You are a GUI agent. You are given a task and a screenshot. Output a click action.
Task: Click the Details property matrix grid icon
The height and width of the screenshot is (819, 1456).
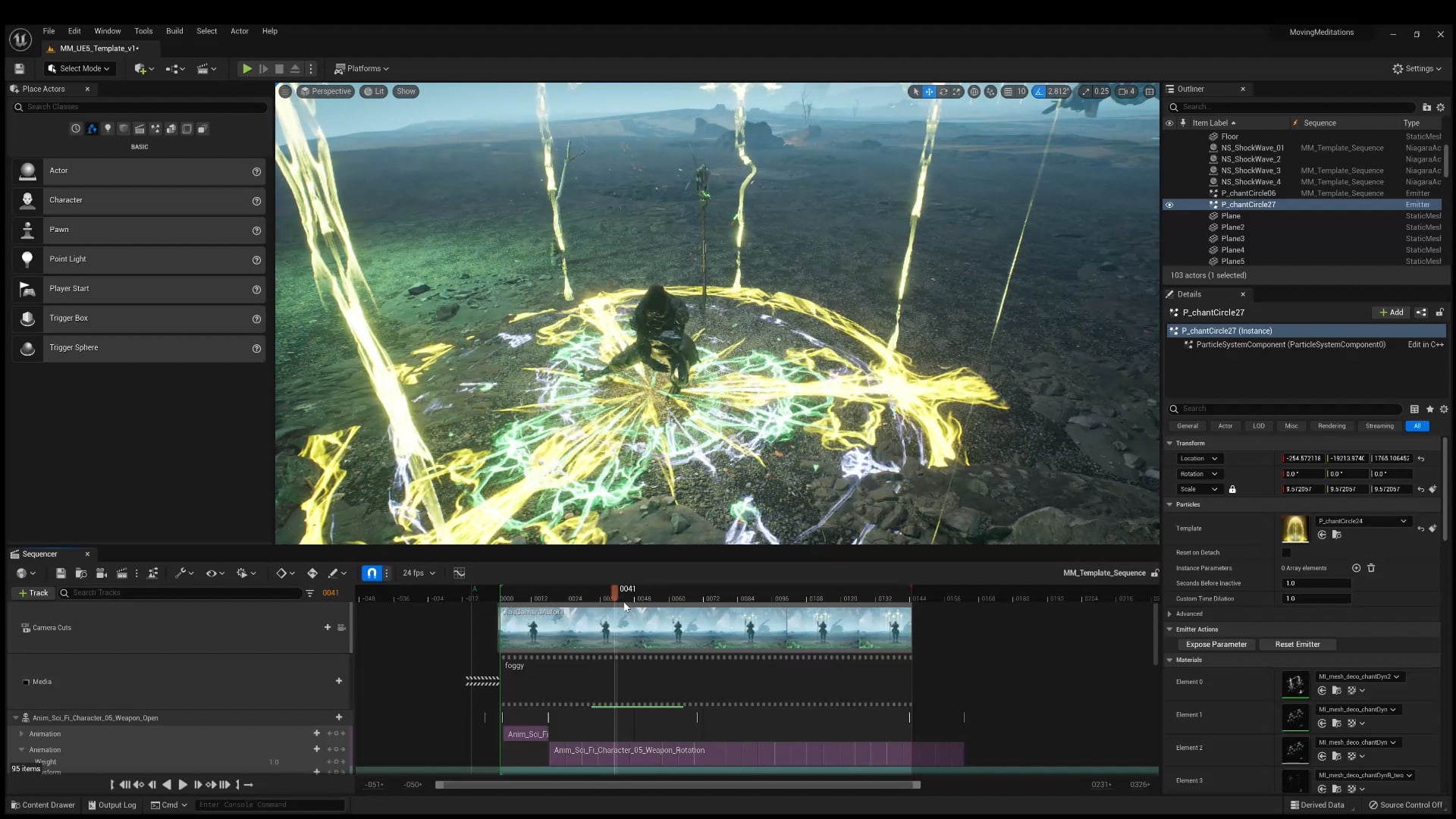1414,409
